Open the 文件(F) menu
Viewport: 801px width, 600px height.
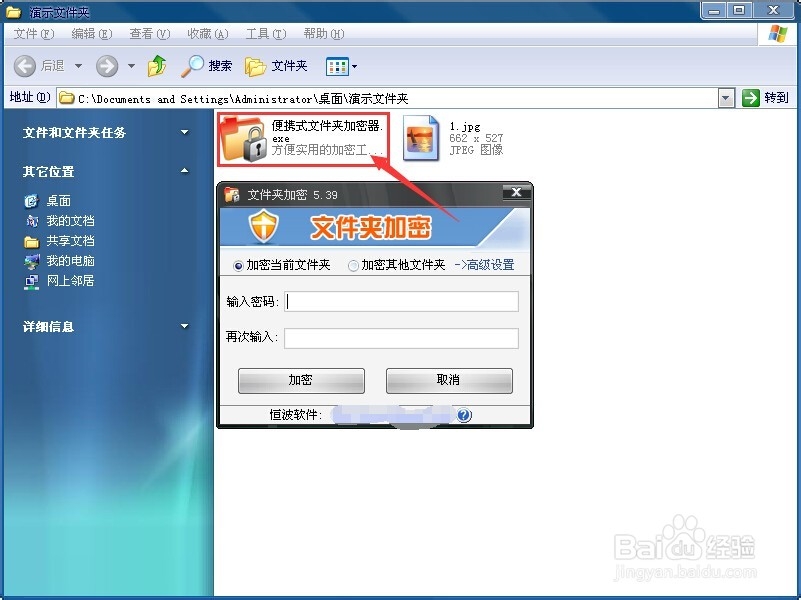click(x=34, y=34)
